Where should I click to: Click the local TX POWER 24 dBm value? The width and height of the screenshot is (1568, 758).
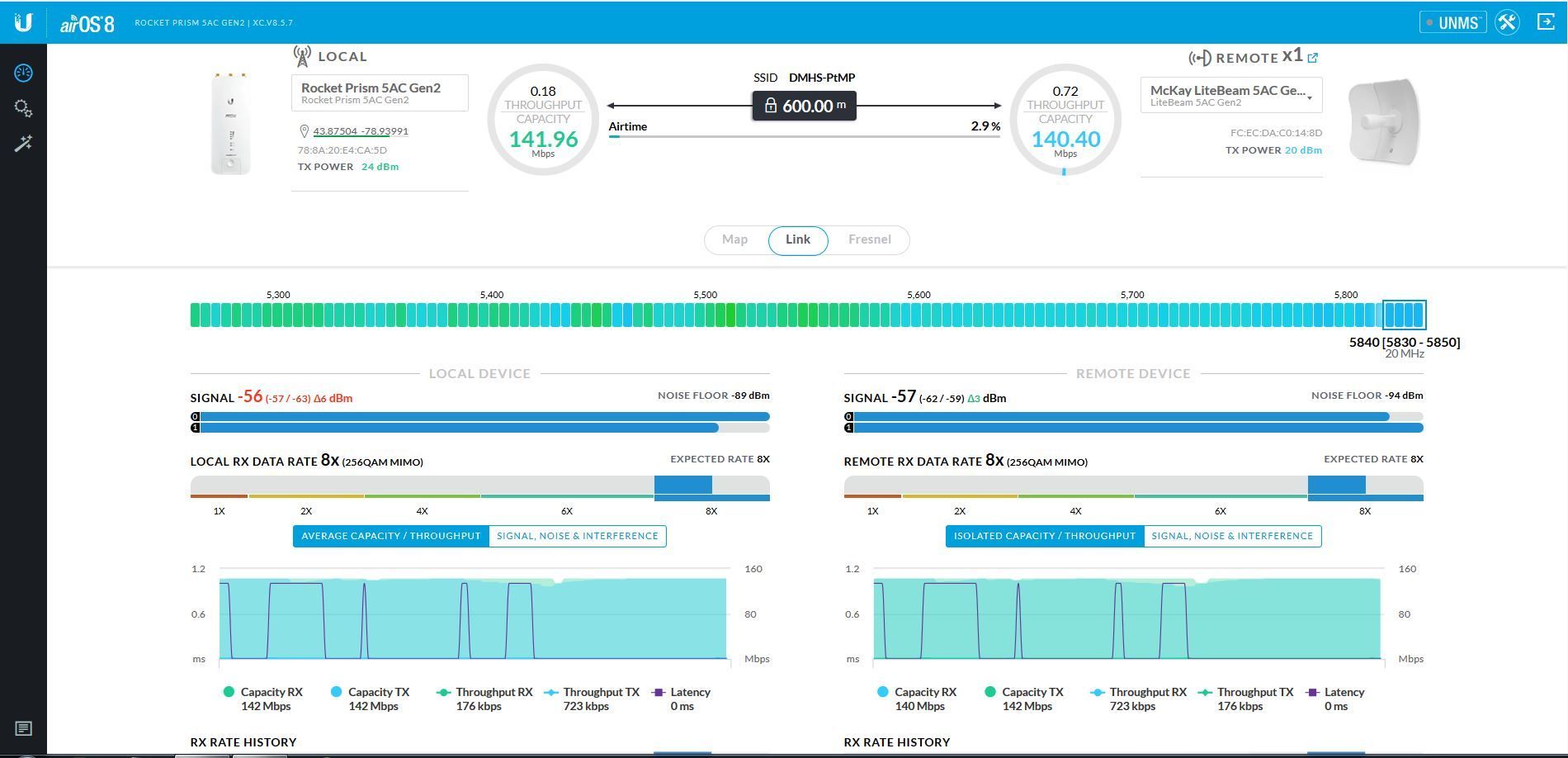pyautogui.click(x=380, y=167)
